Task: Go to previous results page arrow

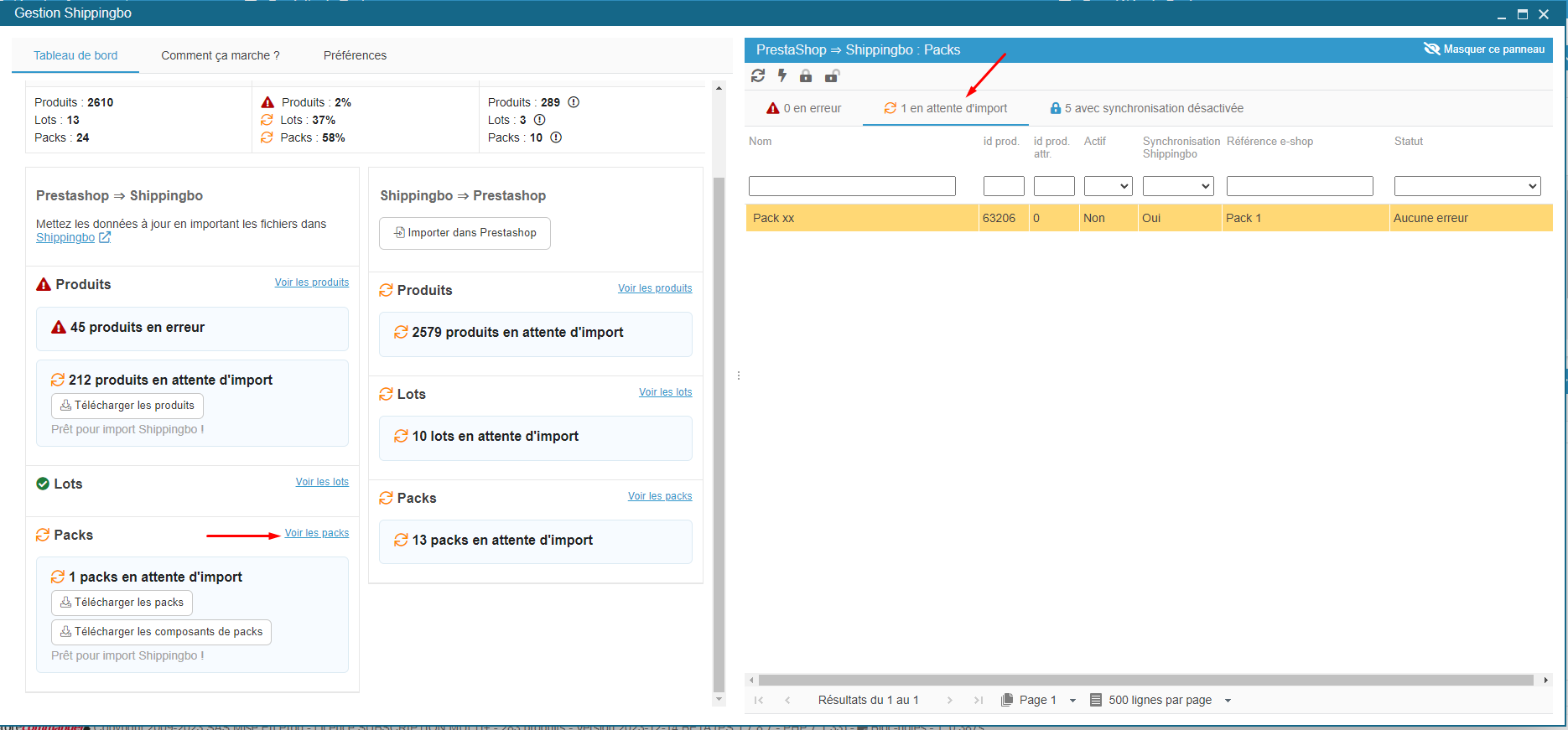Action: 787,700
